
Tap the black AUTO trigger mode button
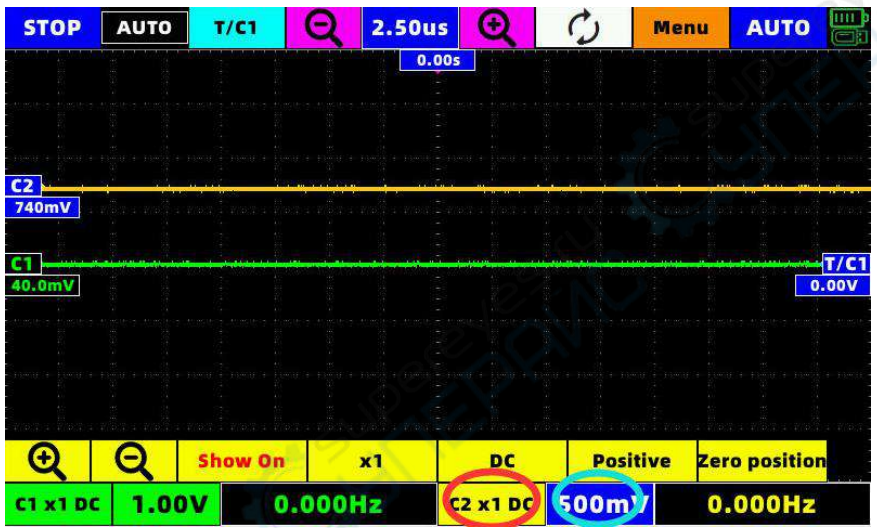144,27
